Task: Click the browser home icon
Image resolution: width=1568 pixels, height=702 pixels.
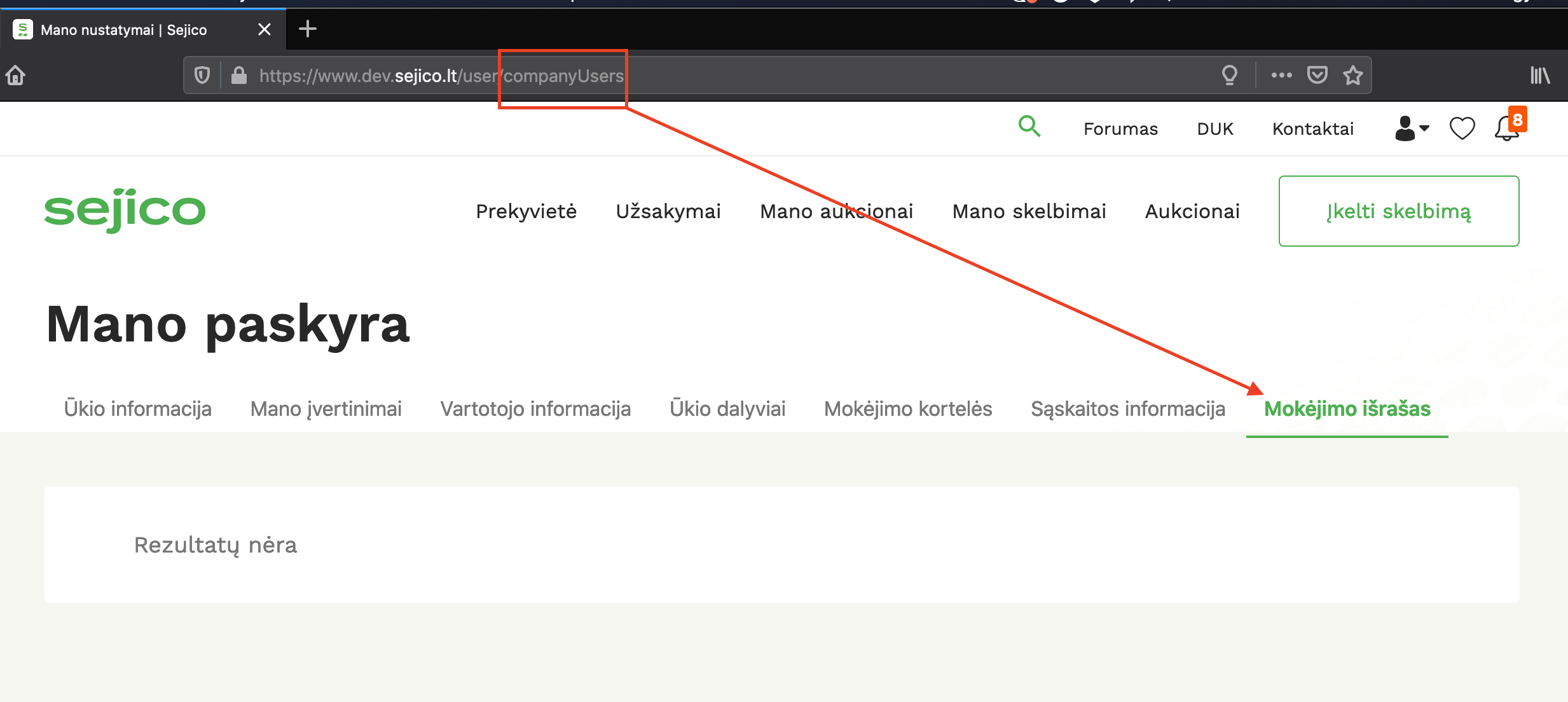Action: click(x=16, y=76)
